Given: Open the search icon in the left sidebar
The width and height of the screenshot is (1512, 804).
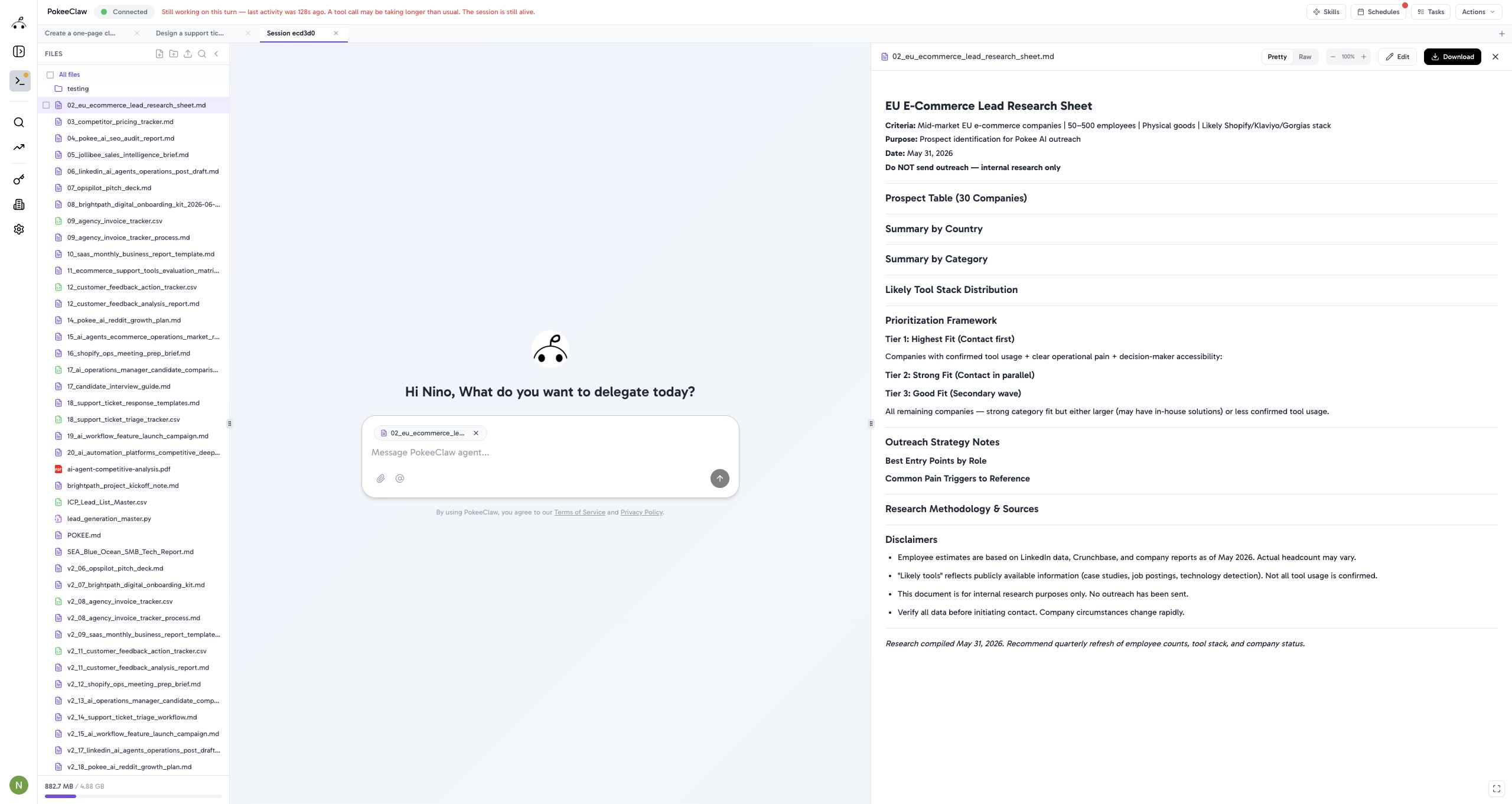Looking at the screenshot, I should 19,122.
